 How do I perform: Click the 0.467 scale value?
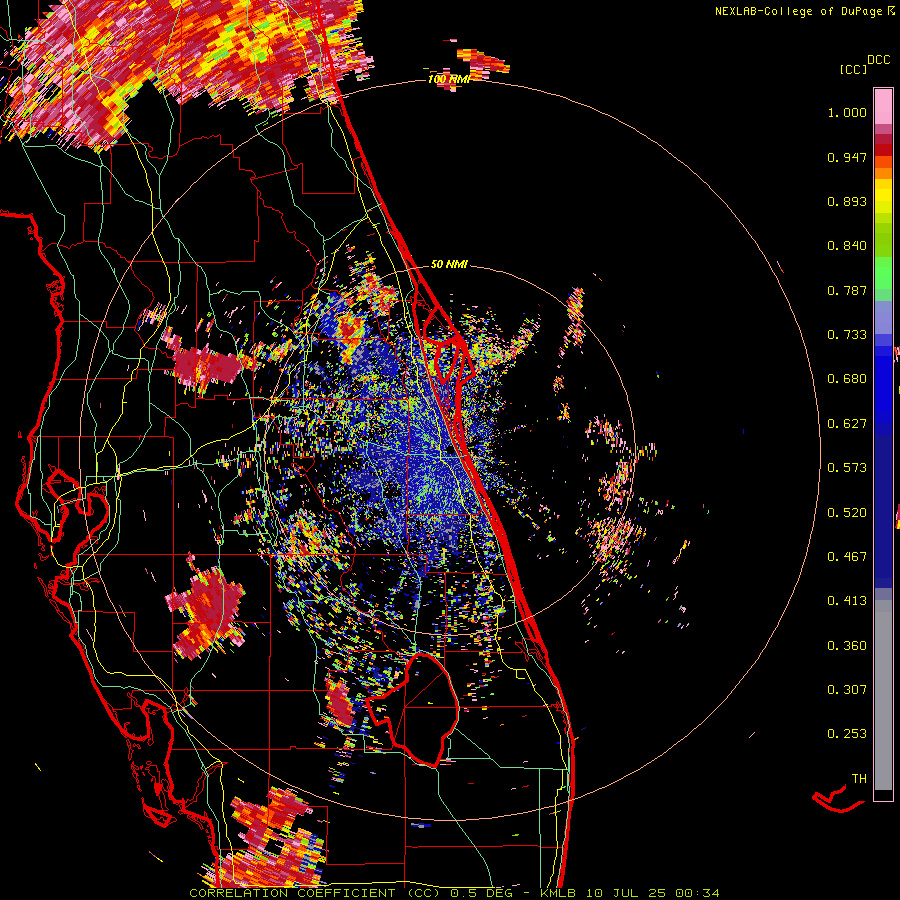click(847, 557)
